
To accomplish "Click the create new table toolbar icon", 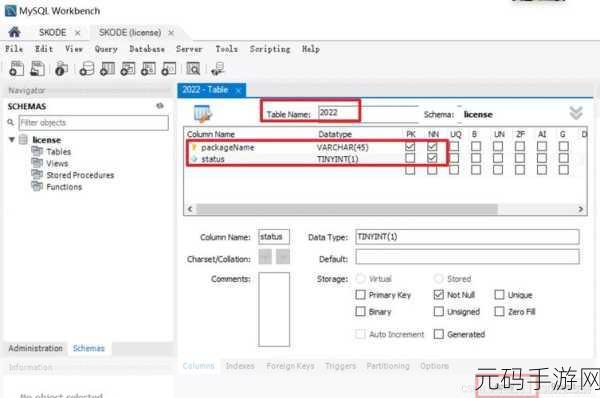I will click(x=107, y=69).
